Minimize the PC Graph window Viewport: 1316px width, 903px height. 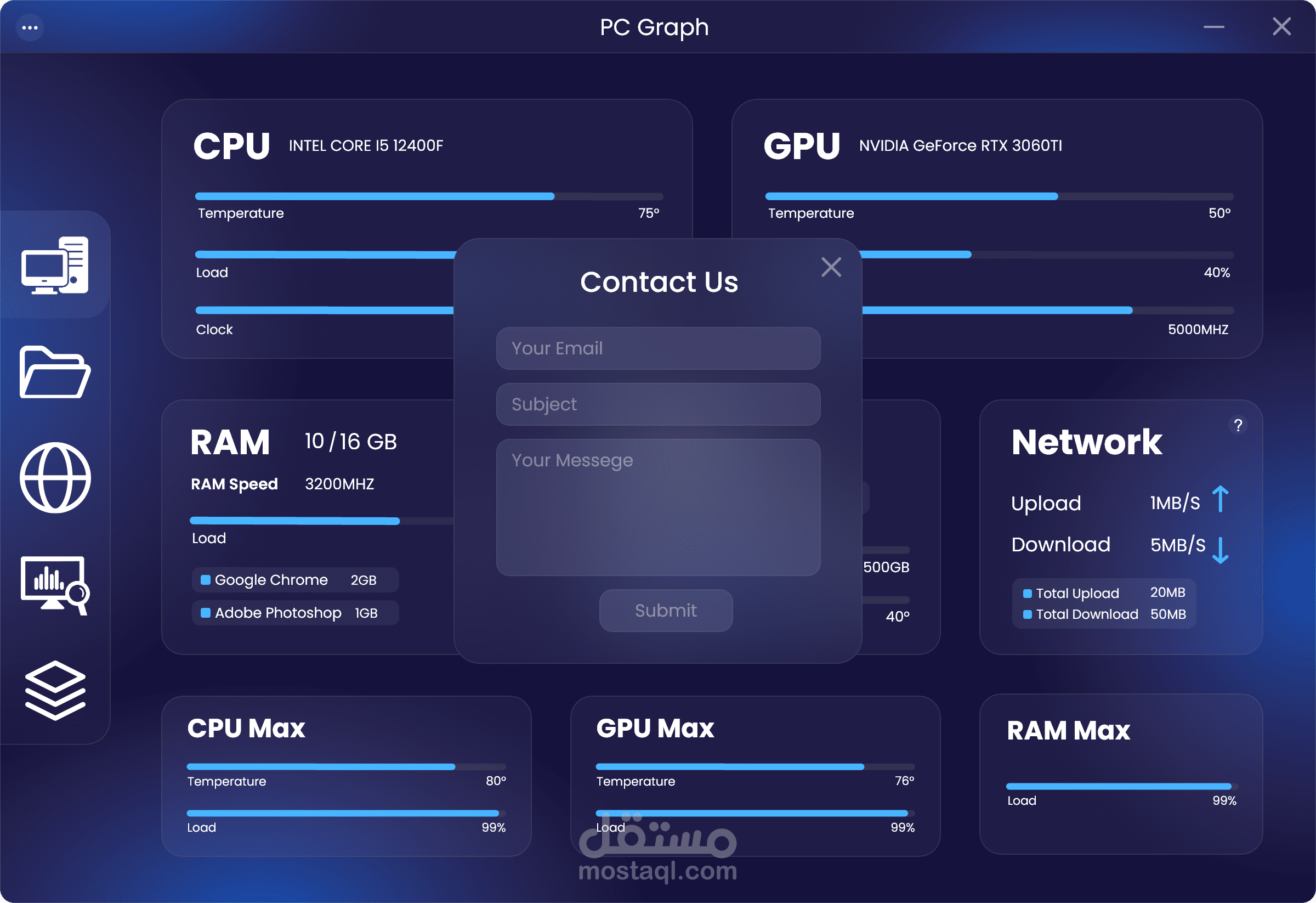click(1213, 27)
